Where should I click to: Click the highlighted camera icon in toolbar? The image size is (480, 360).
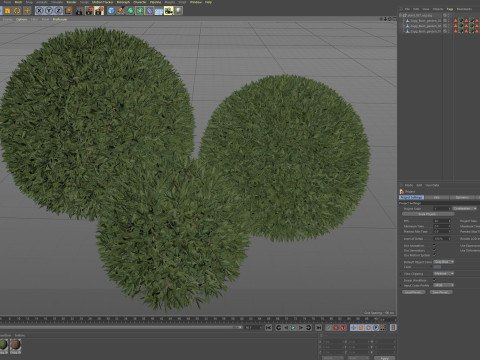pos(168,11)
